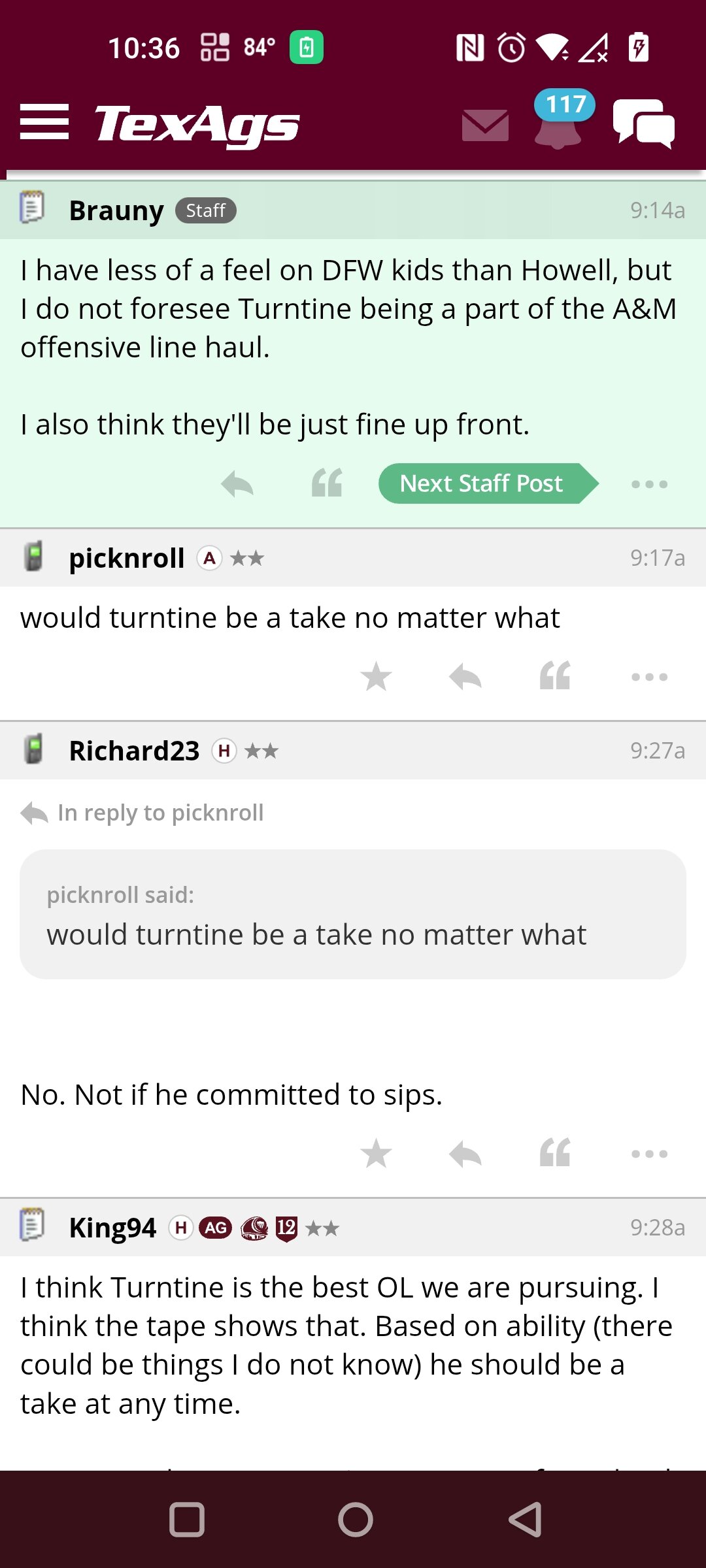Reply to picknroll's post
The image size is (706, 1568).
pos(465,676)
